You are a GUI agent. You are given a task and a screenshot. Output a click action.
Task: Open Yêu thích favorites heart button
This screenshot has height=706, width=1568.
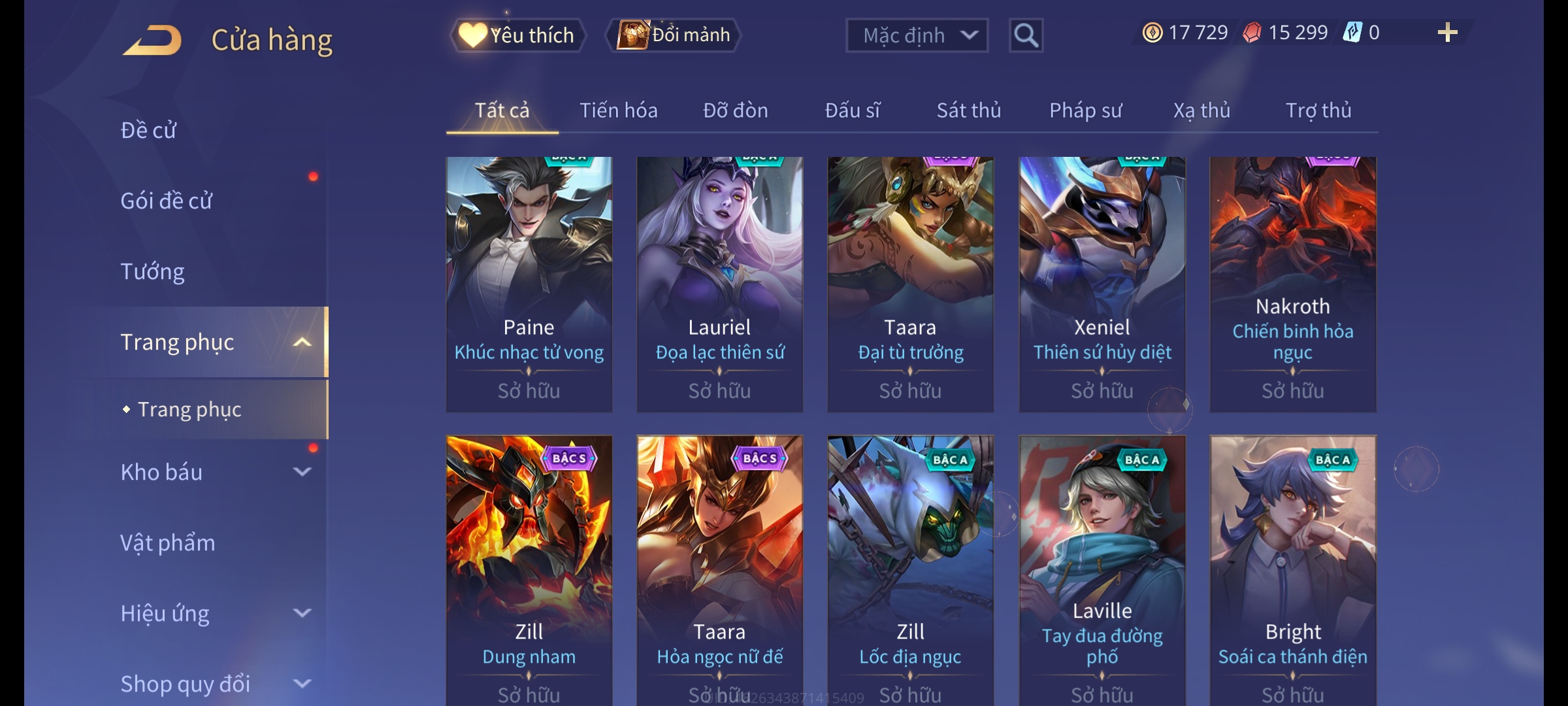click(x=519, y=35)
